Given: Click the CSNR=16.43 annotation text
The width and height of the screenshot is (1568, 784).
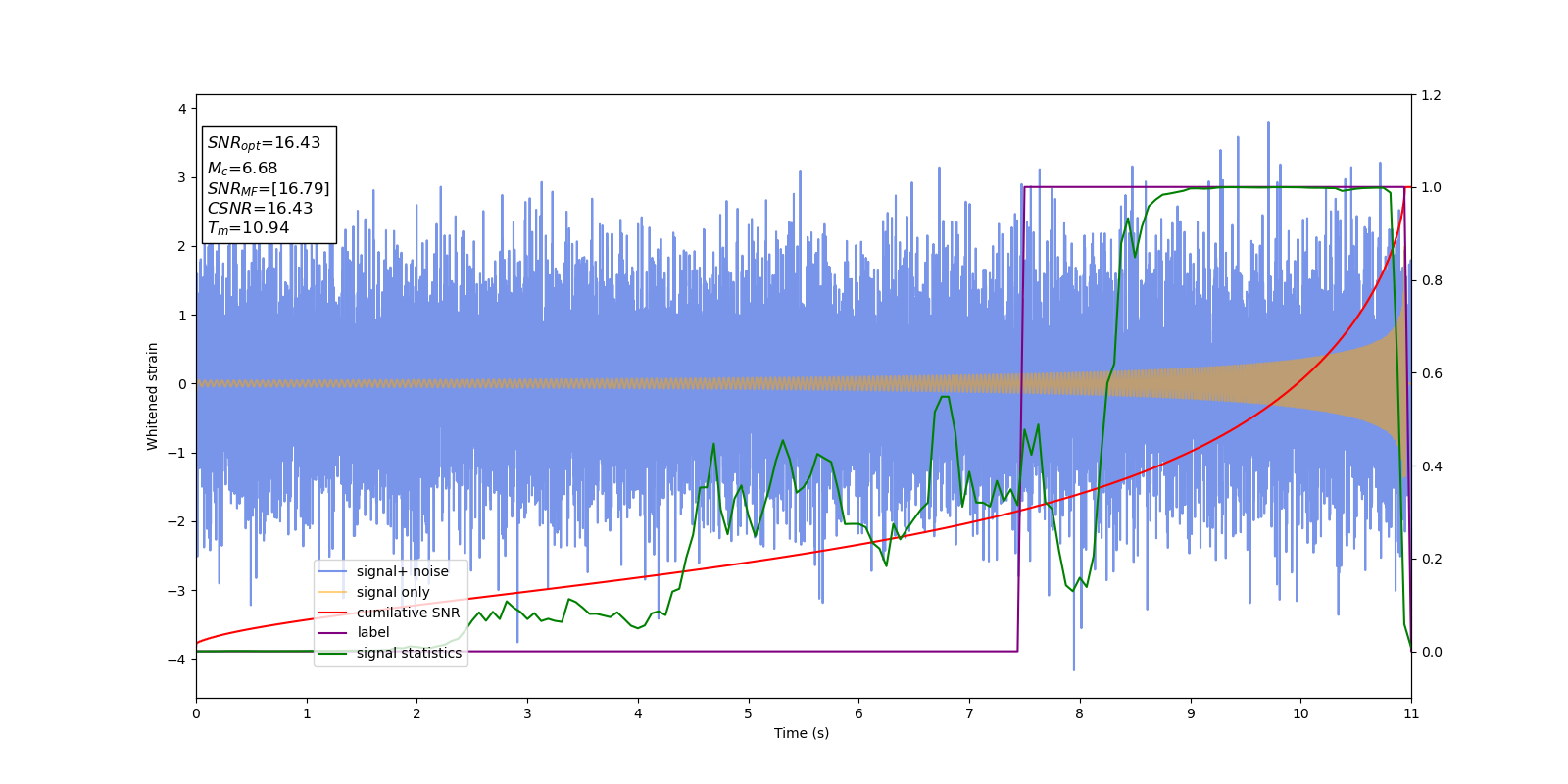Looking at the screenshot, I should tap(260, 208).
